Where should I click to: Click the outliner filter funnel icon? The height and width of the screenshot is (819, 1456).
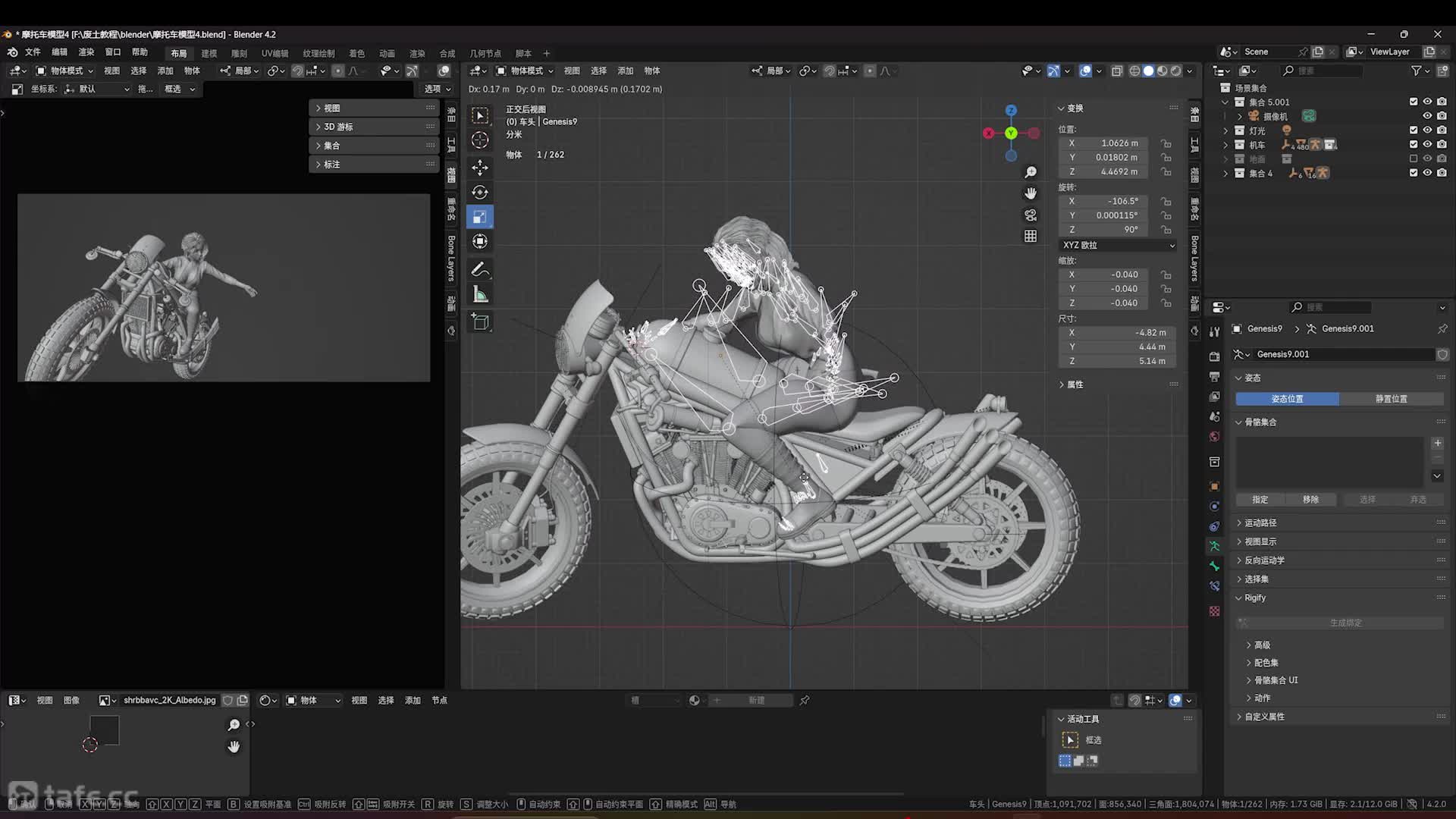(x=1416, y=71)
